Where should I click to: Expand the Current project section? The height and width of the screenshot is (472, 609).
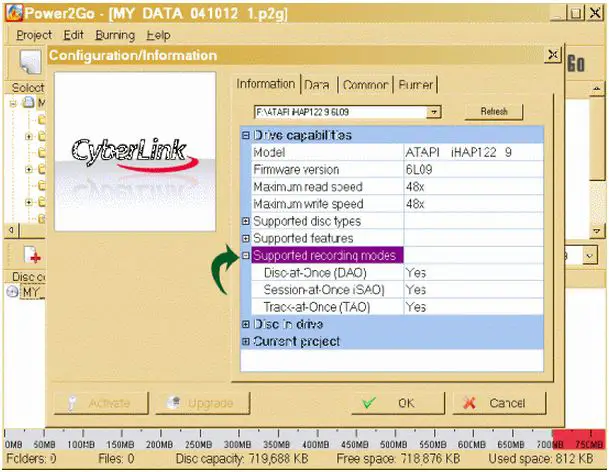tap(245, 341)
